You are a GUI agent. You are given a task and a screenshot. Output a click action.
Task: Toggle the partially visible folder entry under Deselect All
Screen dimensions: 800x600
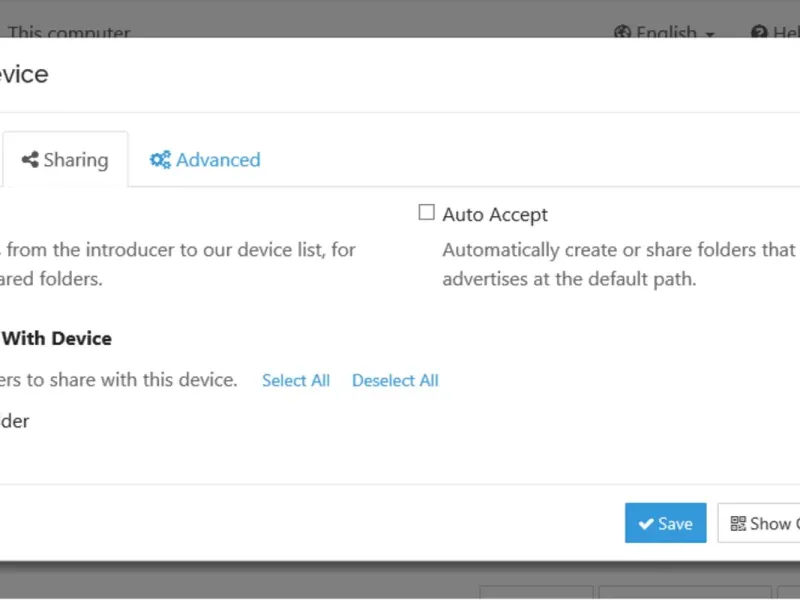[x=14, y=421]
